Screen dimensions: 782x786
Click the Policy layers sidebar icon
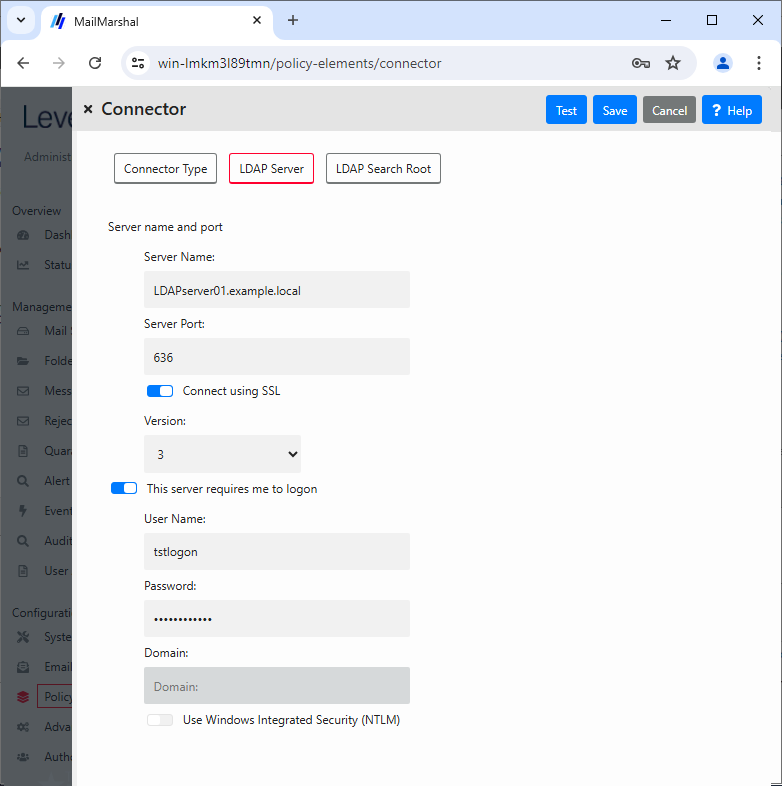click(x=23, y=697)
